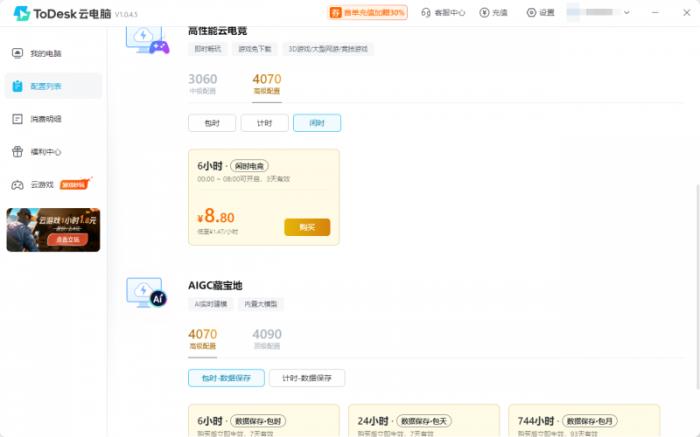Click the 游戏免下载 tag
The height and width of the screenshot is (437, 700).
click(255, 49)
